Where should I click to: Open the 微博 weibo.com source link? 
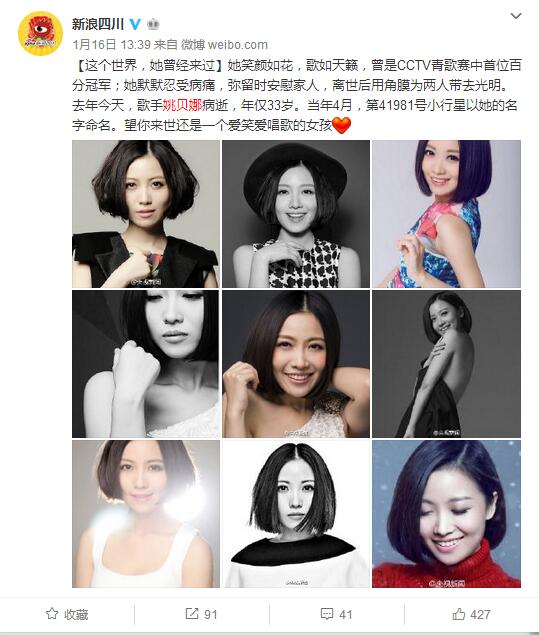click(225, 45)
